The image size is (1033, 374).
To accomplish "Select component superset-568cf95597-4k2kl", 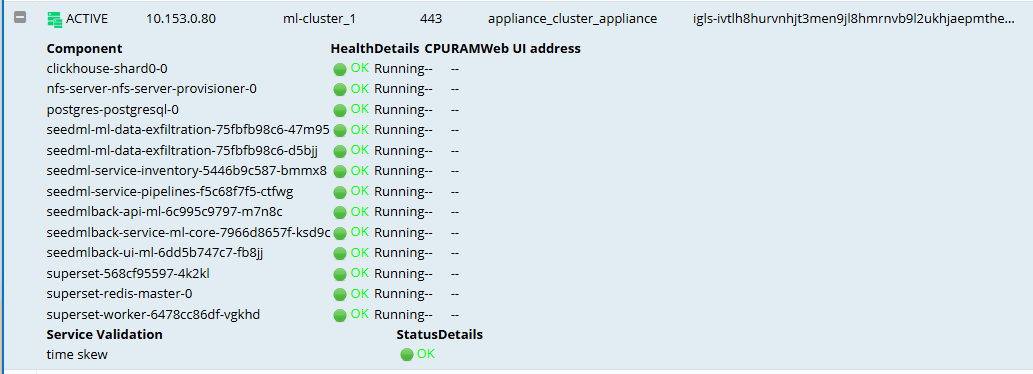I will tap(128, 273).
